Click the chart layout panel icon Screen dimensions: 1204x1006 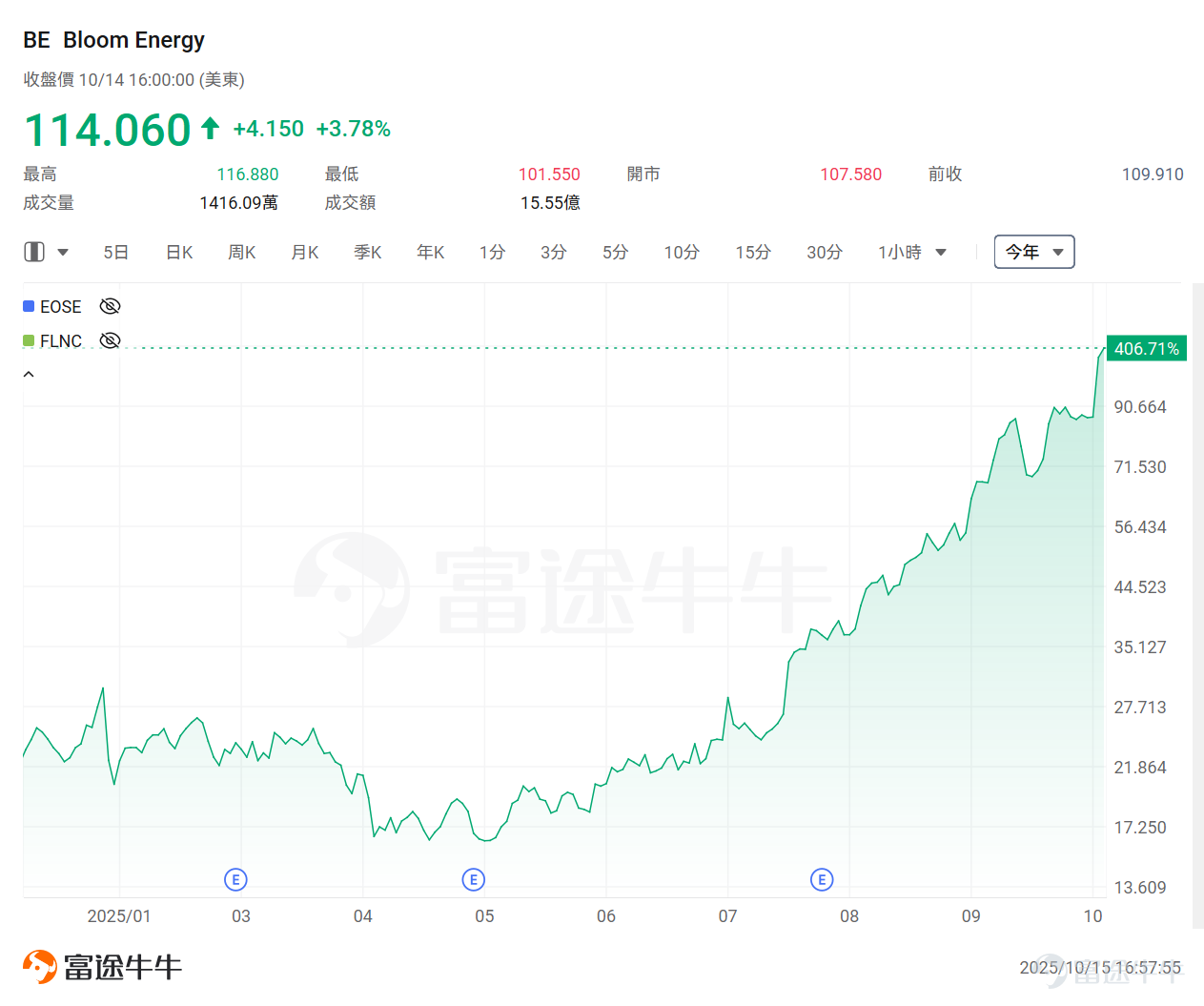(x=34, y=252)
